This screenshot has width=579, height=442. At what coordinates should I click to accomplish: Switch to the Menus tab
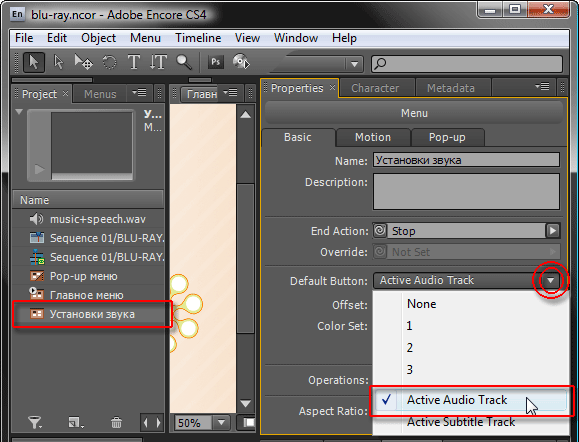pyautogui.click(x=100, y=94)
